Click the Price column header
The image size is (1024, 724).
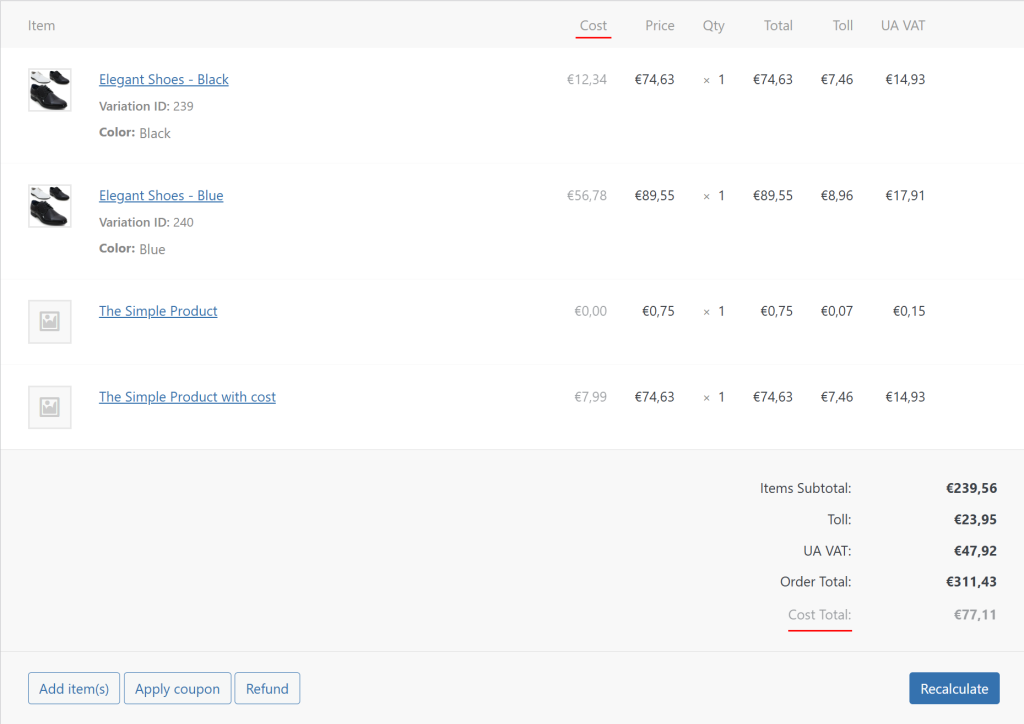(x=660, y=25)
